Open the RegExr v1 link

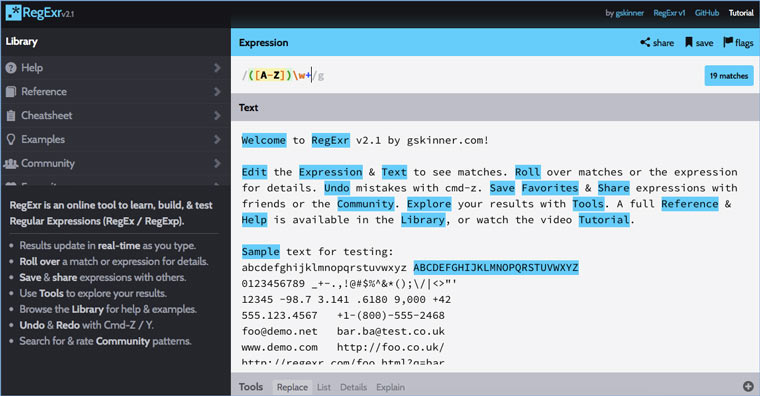coord(669,13)
